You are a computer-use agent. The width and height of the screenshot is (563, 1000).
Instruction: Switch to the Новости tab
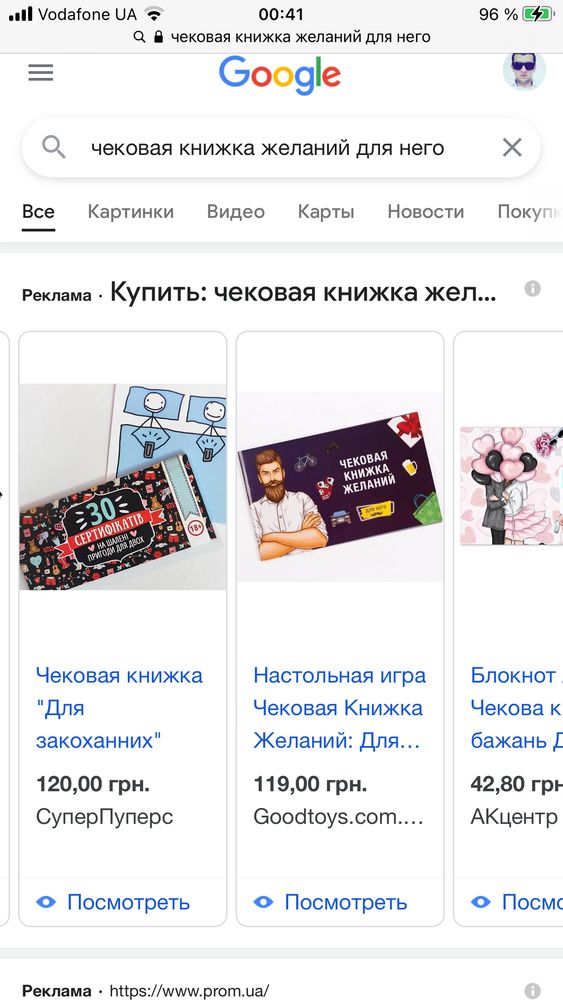pos(426,212)
